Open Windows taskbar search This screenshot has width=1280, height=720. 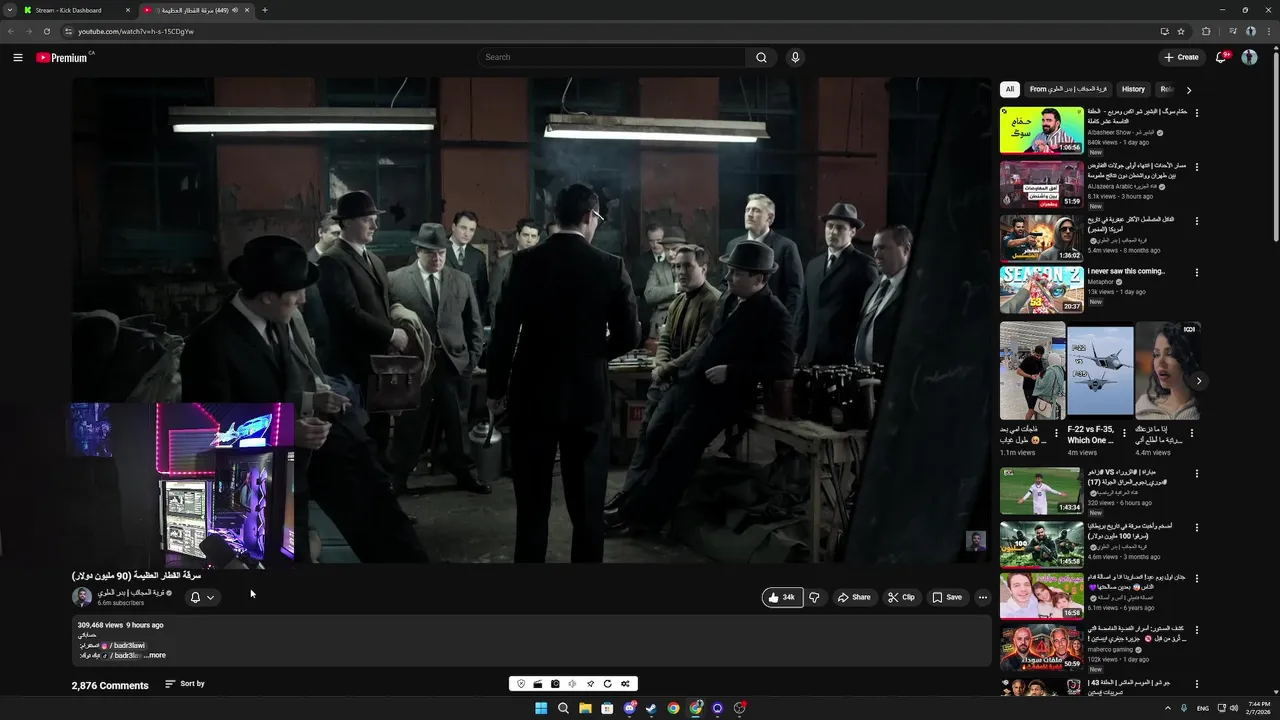tap(563, 708)
